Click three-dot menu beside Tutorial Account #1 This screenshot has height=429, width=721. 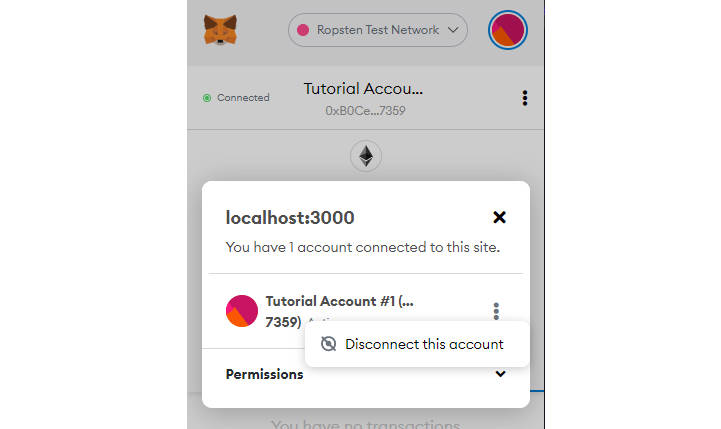point(496,311)
